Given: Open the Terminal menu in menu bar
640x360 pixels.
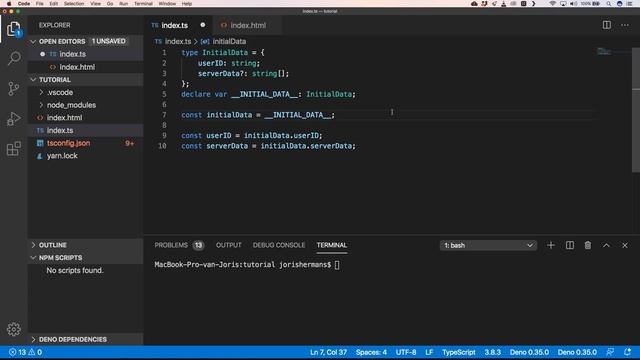Looking at the screenshot, I should (x=143, y=4).
